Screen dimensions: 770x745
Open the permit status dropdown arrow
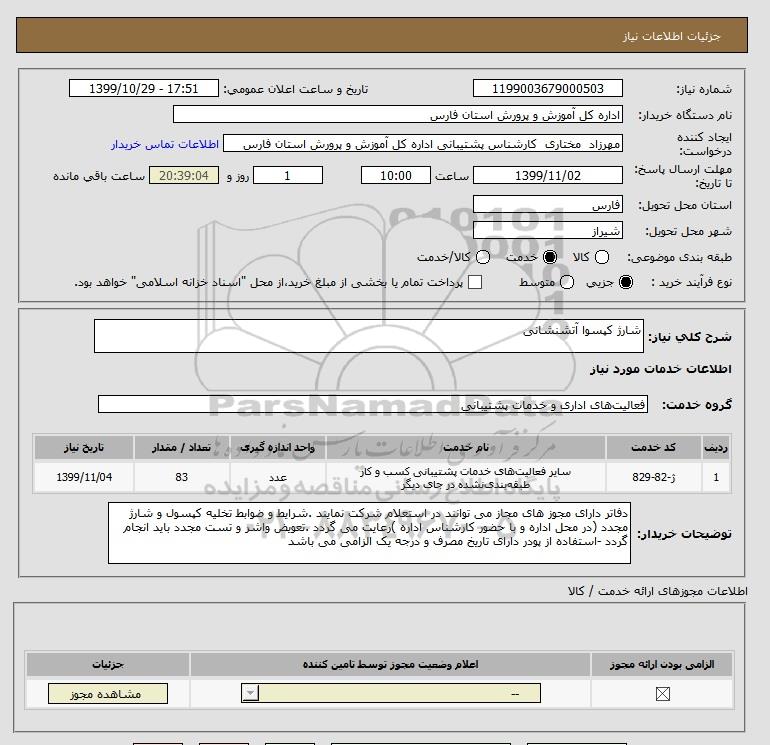tap(250, 693)
